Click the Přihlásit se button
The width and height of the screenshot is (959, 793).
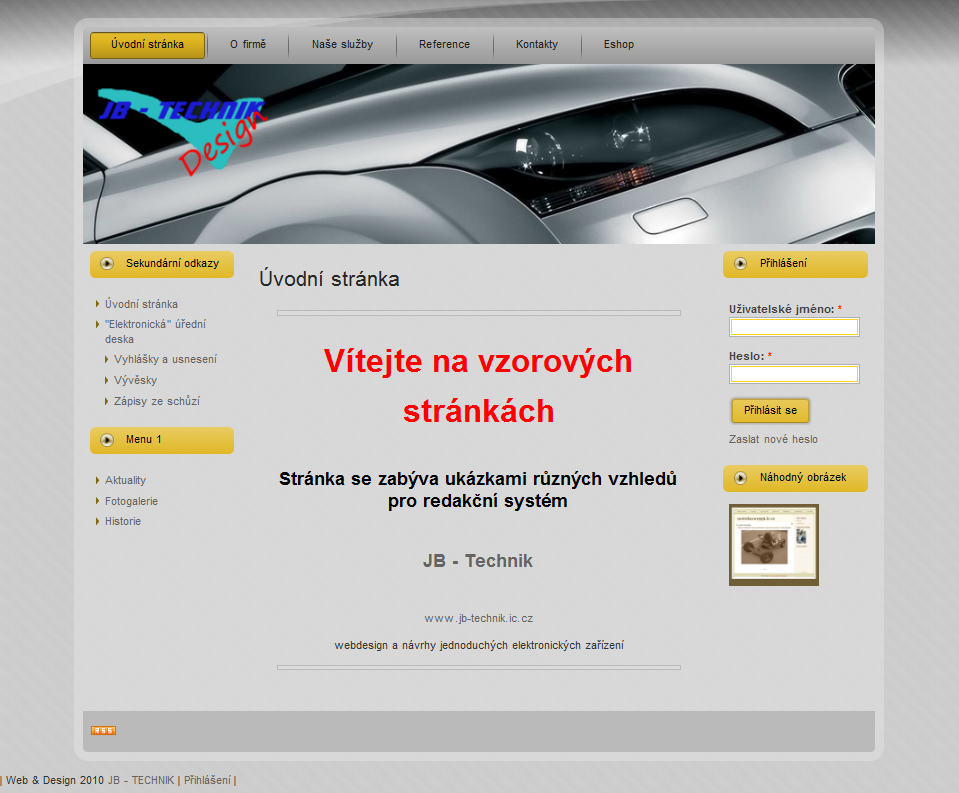point(771,411)
